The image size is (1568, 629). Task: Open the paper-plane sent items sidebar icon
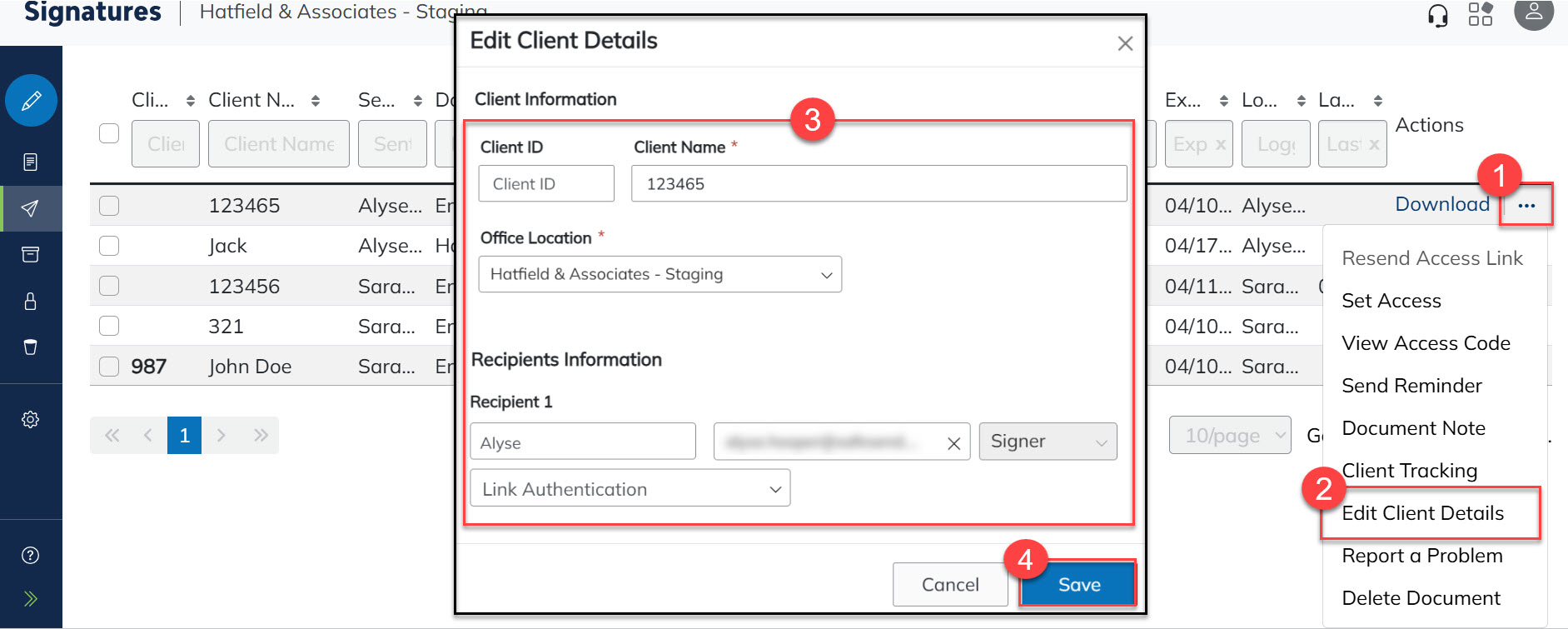tap(30, 208)
